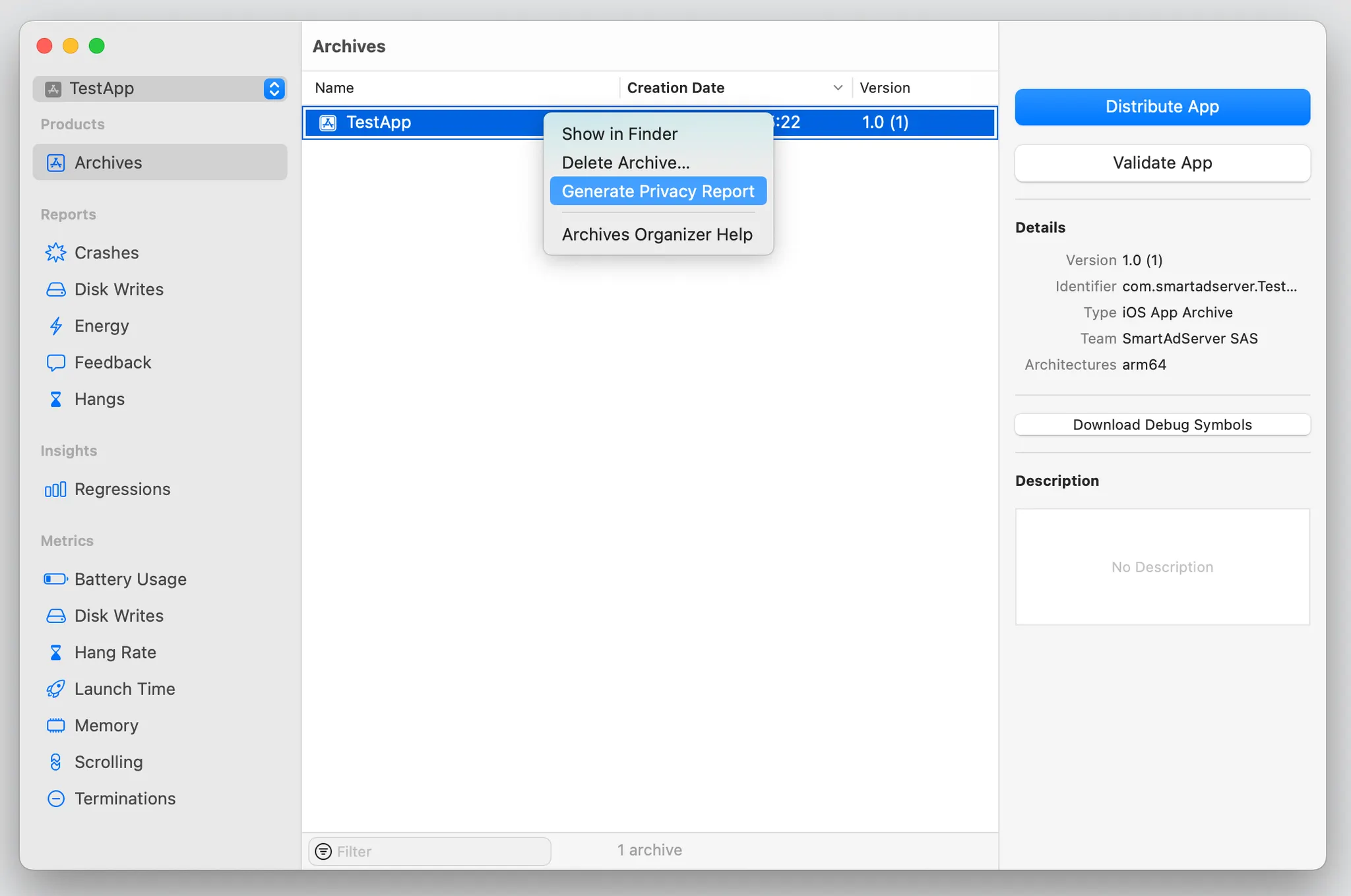Click the Battery Usage battery icon
The width and height of the screenshot is (1351, 896).
point(55,579)
